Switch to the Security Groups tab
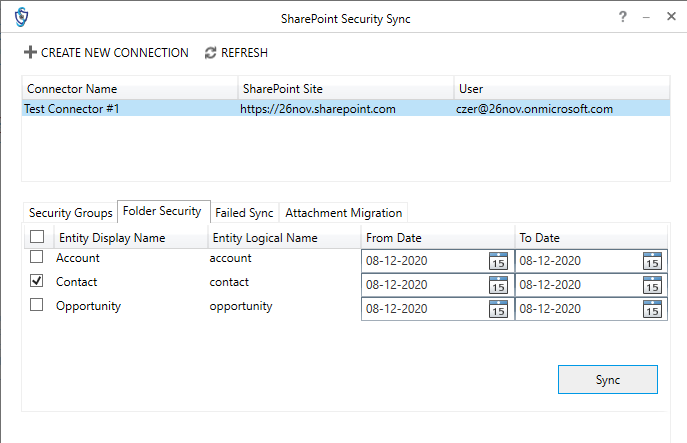Image resolution: width=687 pixels, height=443 pixels. click(70, 213)
